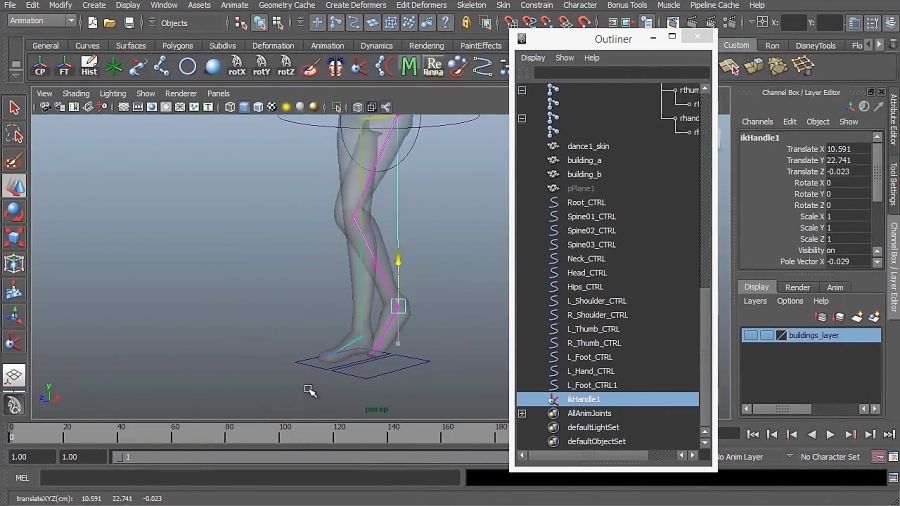Click go to start of playback range
Viewport: 900px width, 506px height.
pos(752,434)
